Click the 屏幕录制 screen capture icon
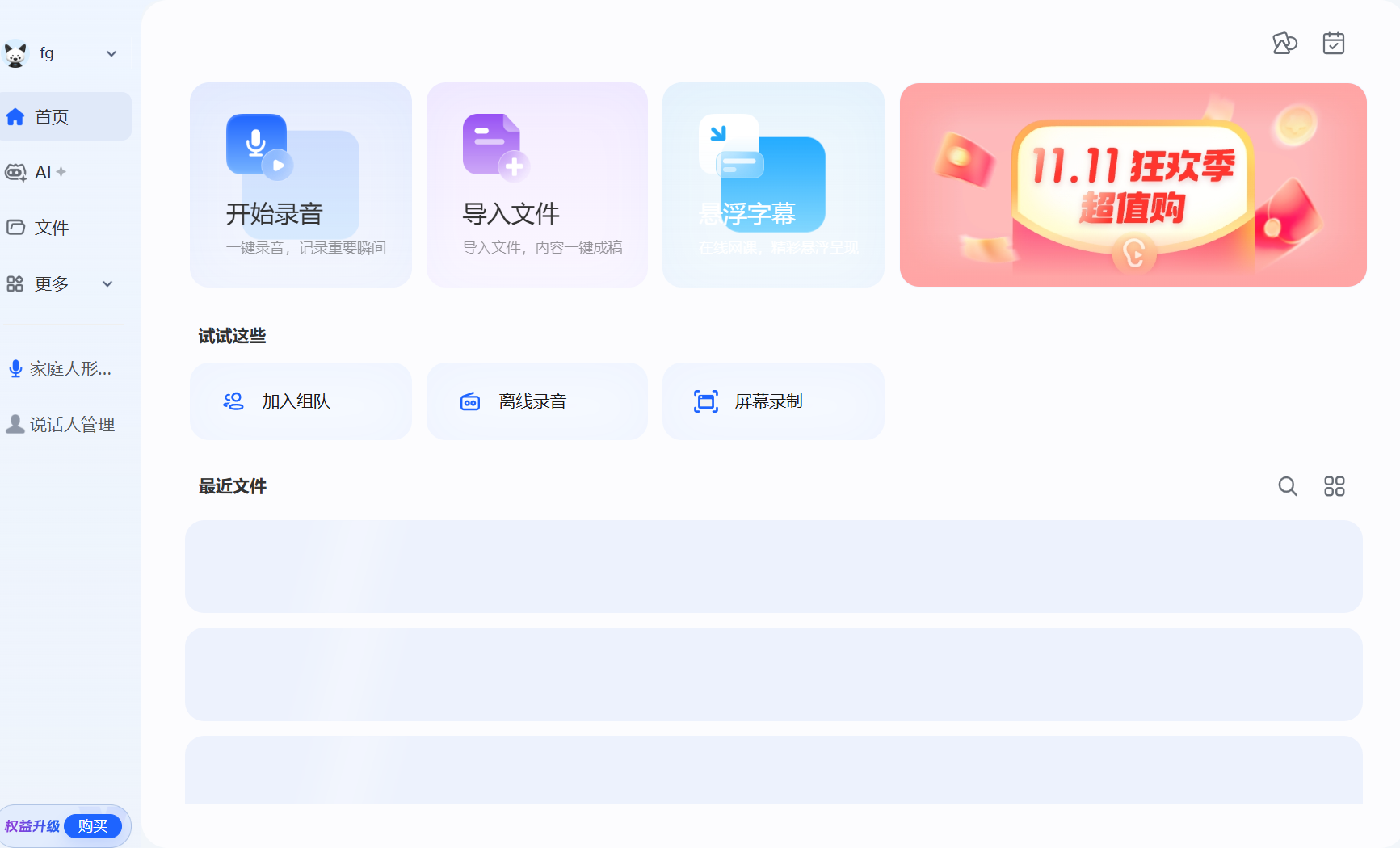The width and height of the screenshot is (1400, 848). (705, 401)
